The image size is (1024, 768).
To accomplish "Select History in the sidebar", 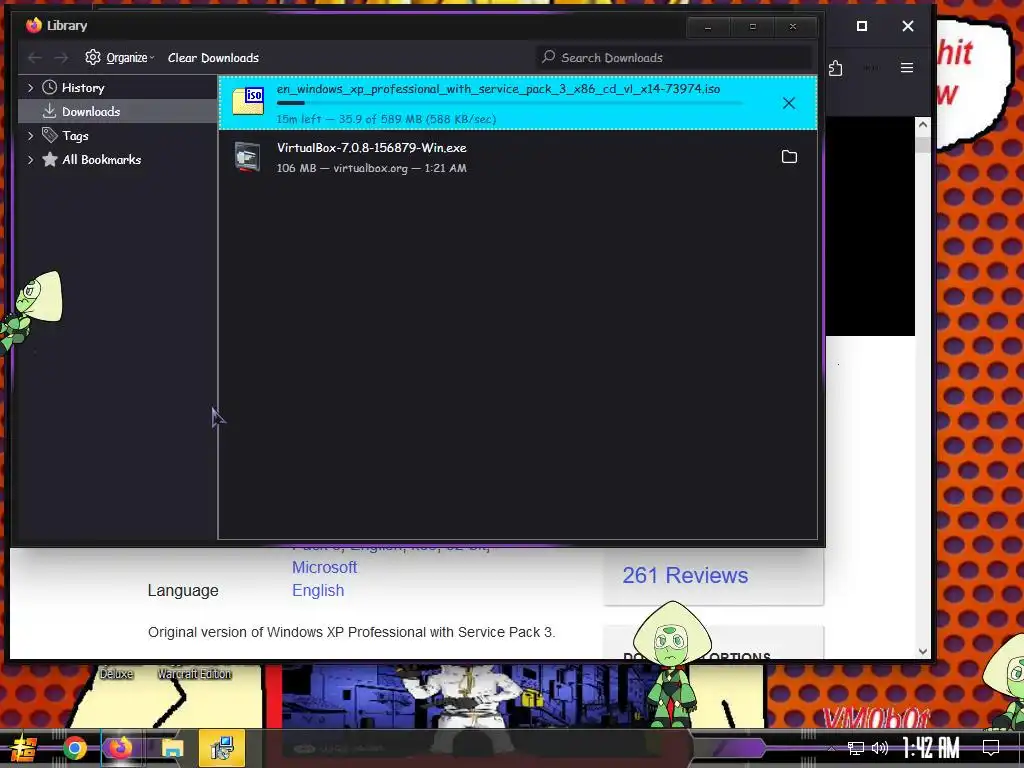I will (x=82, y=88).
